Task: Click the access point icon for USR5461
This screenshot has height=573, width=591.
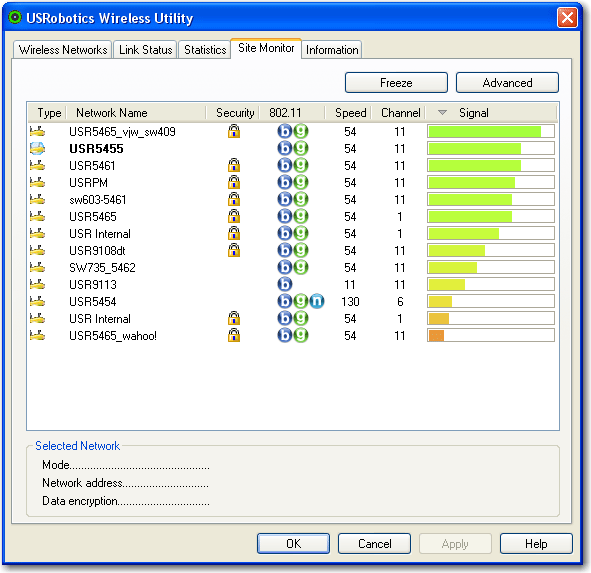Action: click(37, 165)
